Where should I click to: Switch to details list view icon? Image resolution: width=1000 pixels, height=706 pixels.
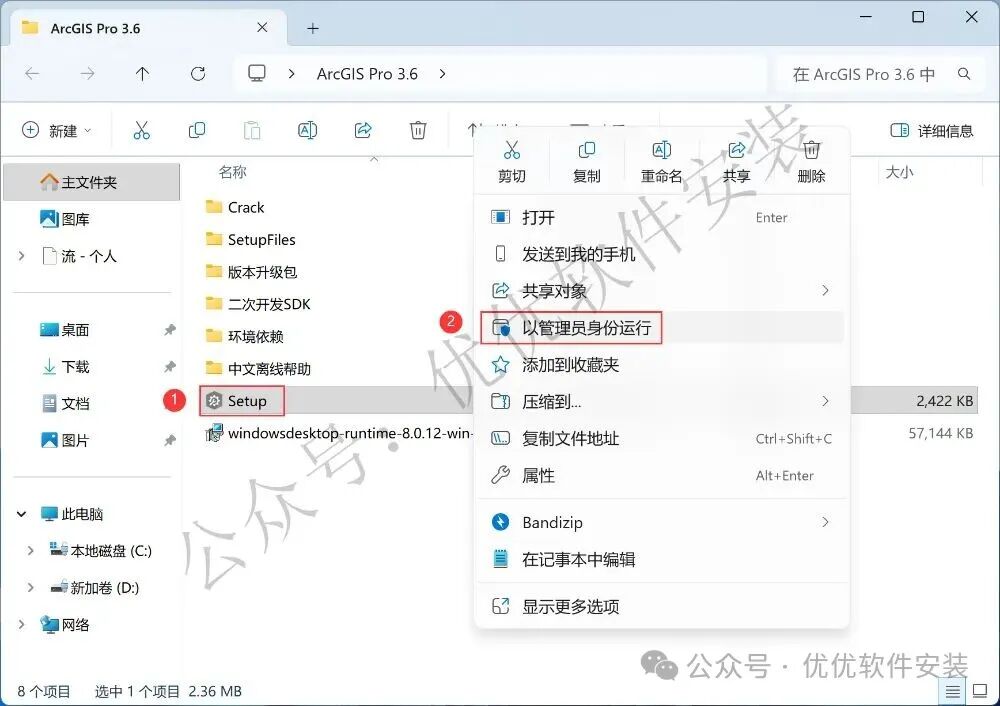point(952,691)
